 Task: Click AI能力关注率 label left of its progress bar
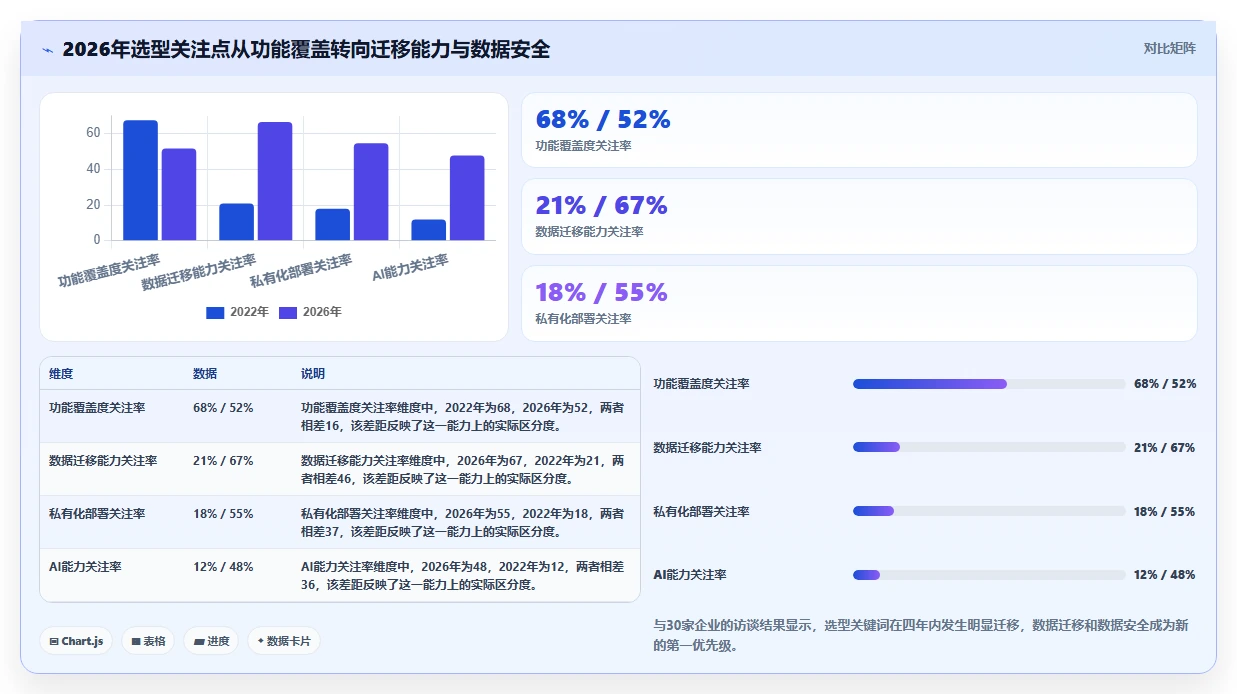[690, 575]
